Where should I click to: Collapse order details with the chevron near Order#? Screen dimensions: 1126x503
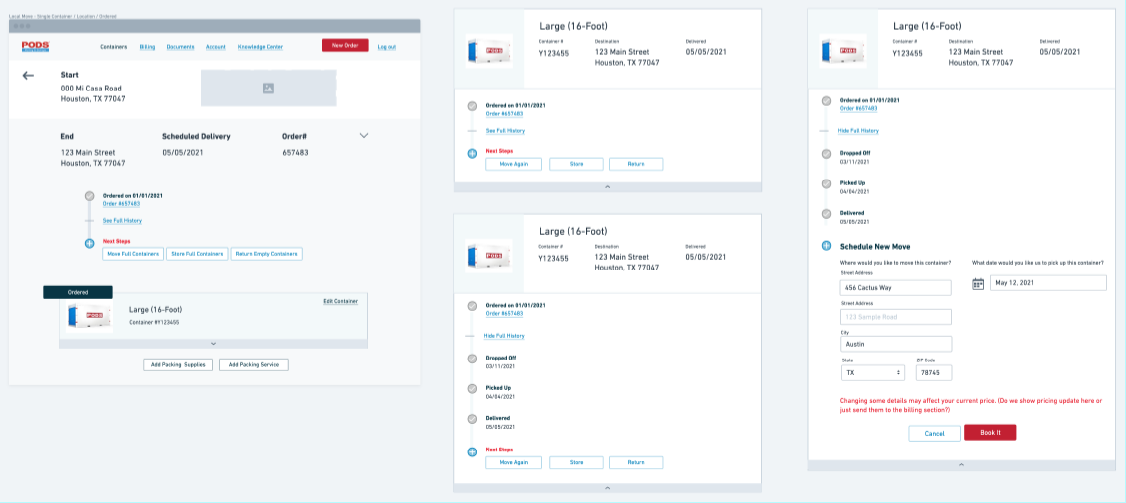(x=364, y=135)
